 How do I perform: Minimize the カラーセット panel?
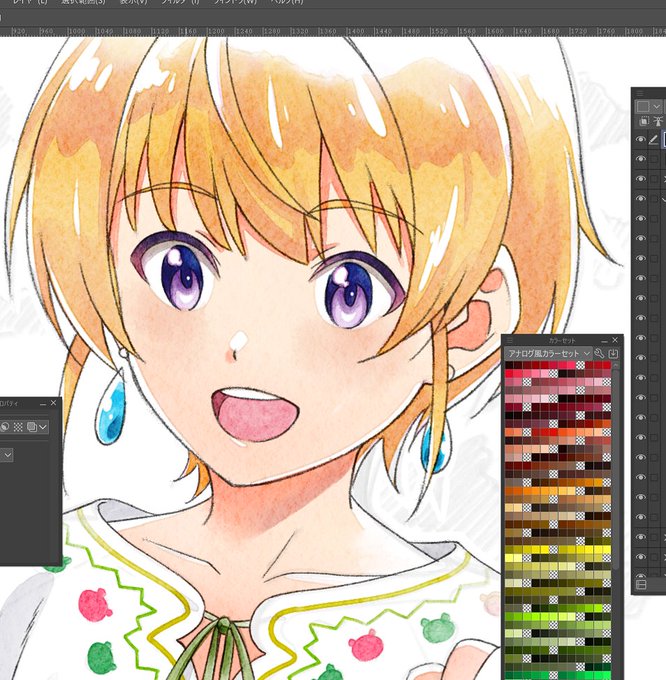pos(605,340)
